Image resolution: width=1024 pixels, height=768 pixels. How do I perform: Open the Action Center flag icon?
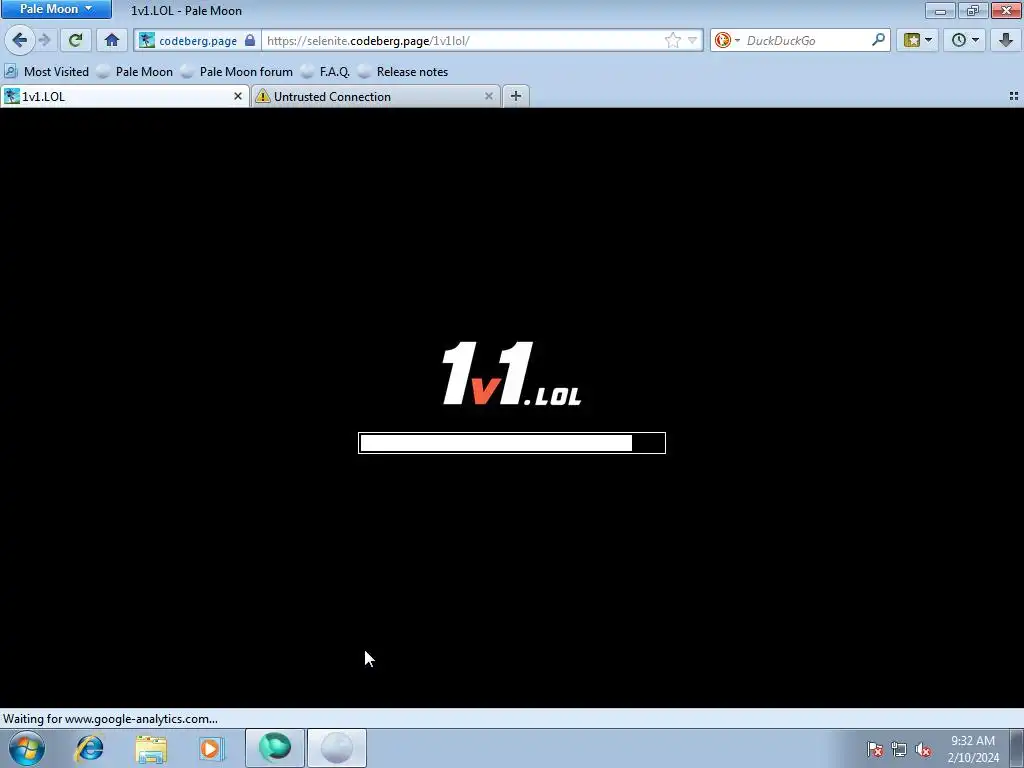[875, 749]
